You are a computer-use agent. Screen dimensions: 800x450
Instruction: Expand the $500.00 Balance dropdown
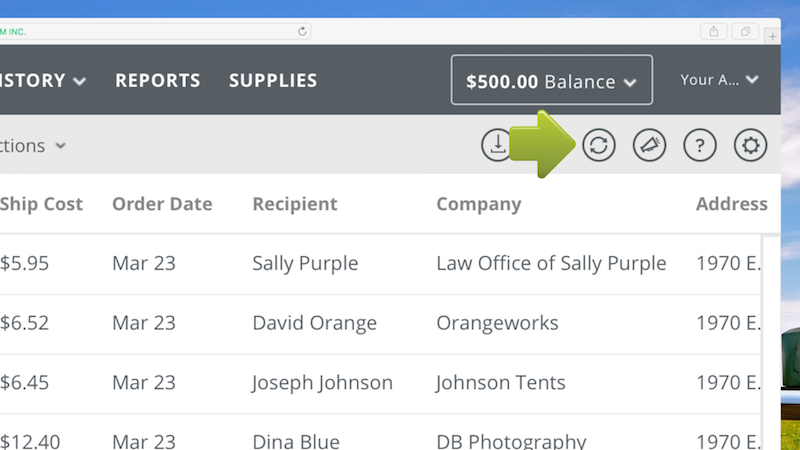[552, 81]
